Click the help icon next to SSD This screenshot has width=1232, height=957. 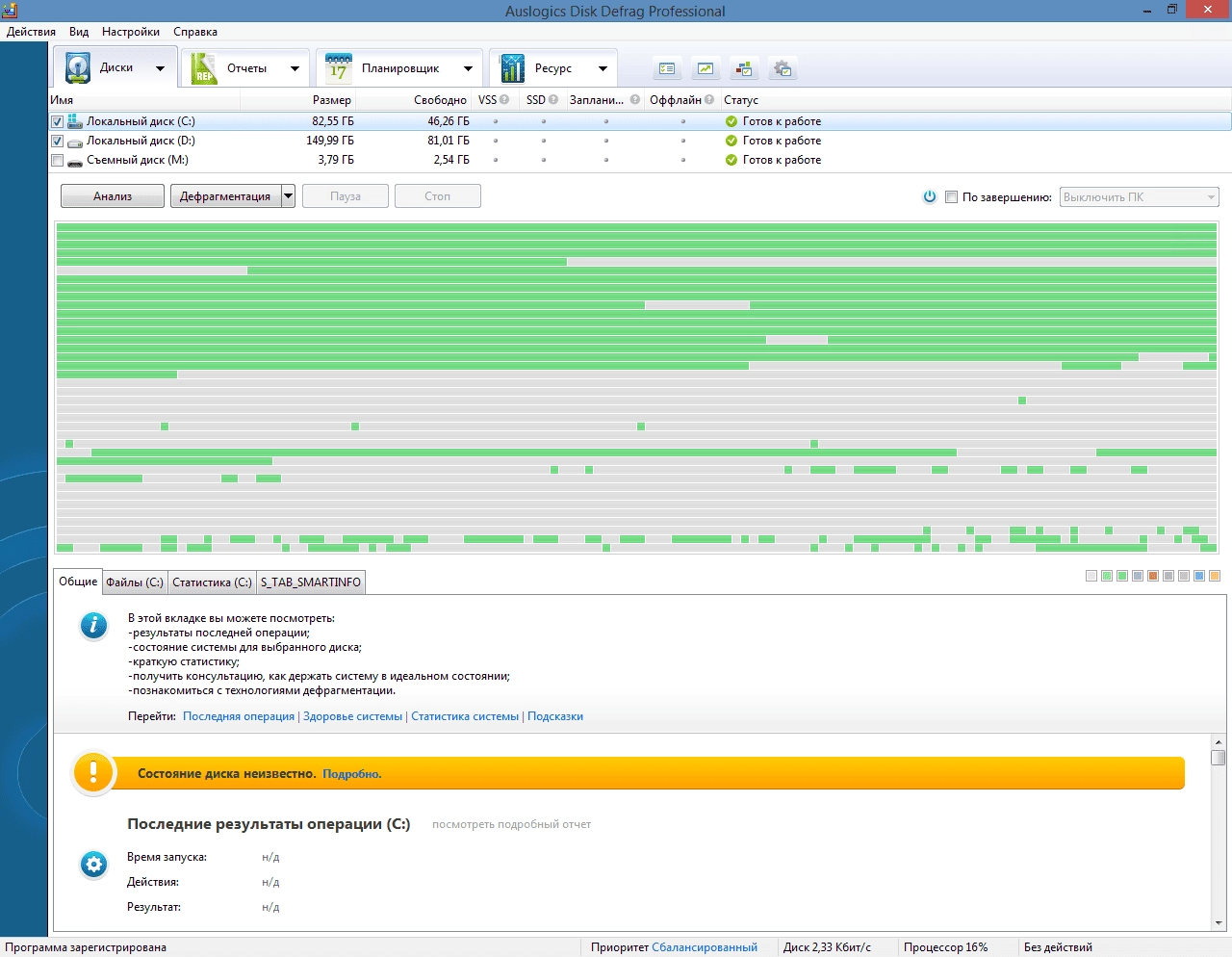[553, 99]
